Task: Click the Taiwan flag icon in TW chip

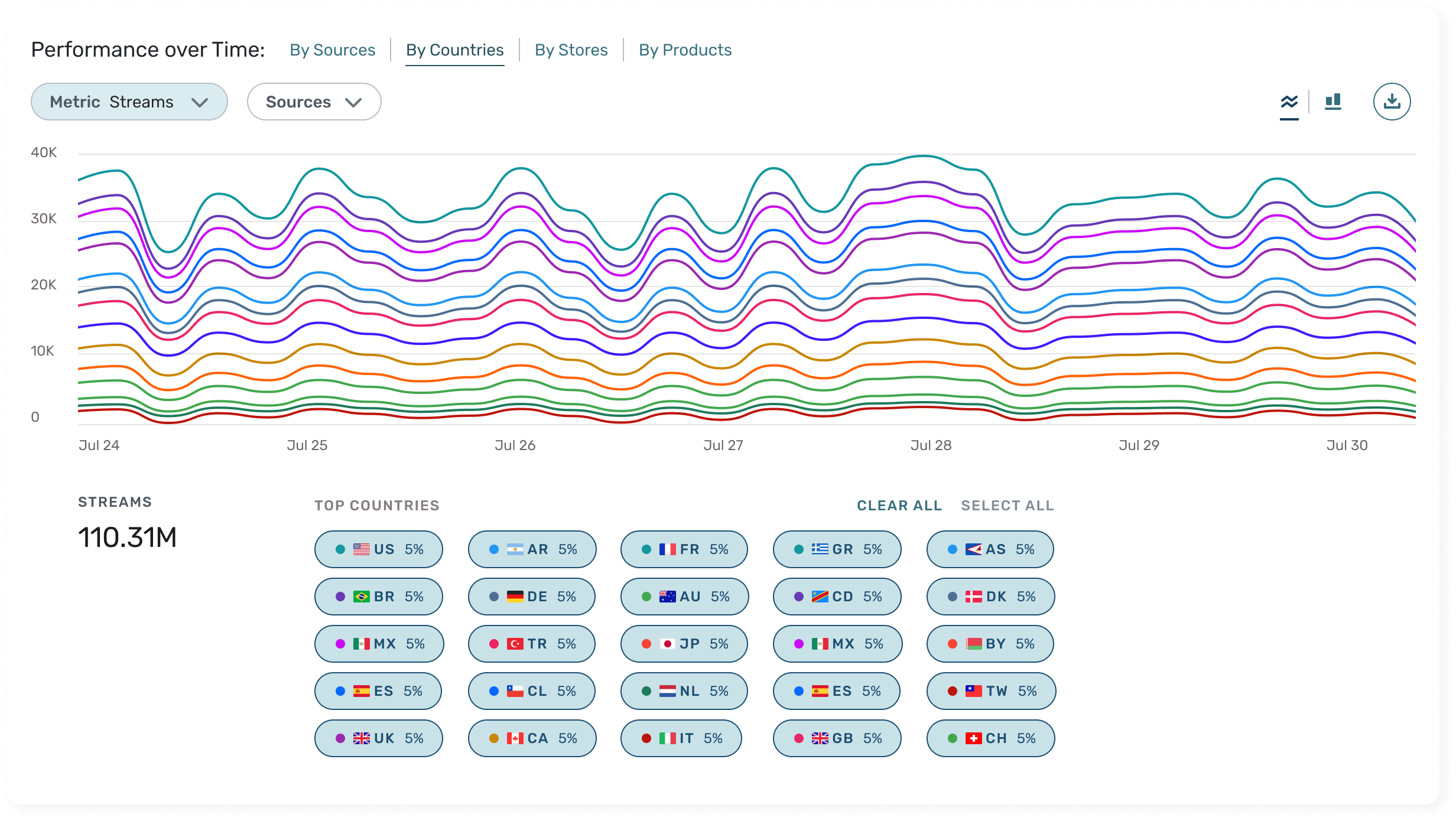Action: click(x=973, y=691)
